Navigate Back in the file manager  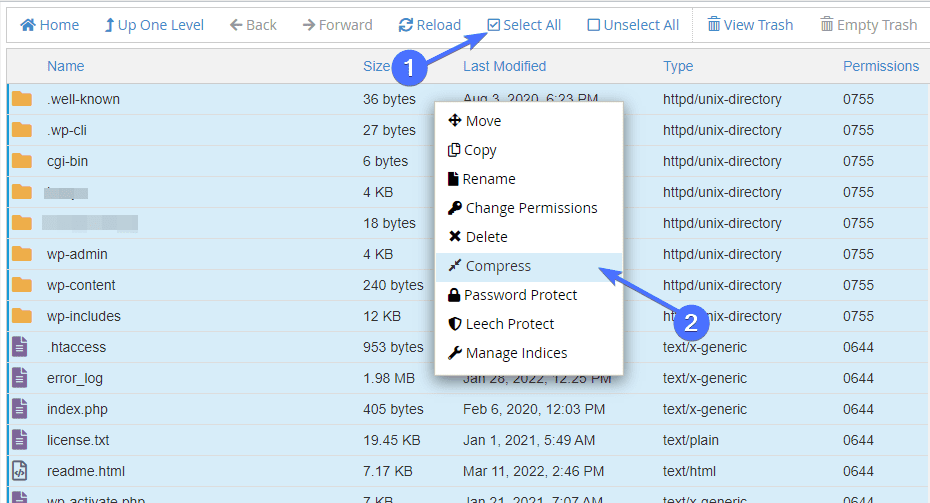click(x=253, y=25)
